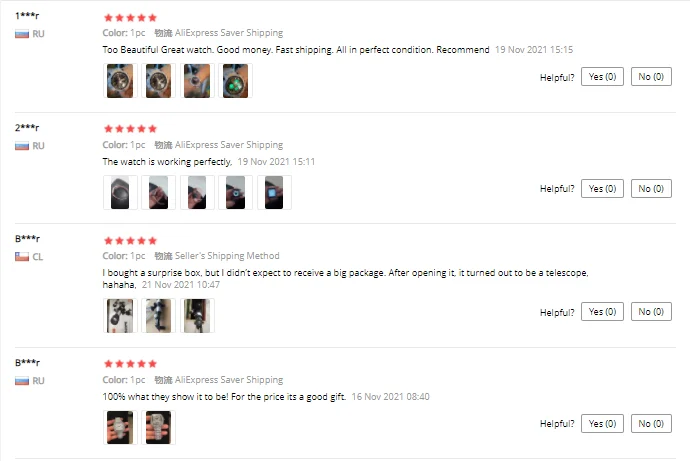Open fifth photo in 2***r review
The image size is (690, 461).
point(274,193)
